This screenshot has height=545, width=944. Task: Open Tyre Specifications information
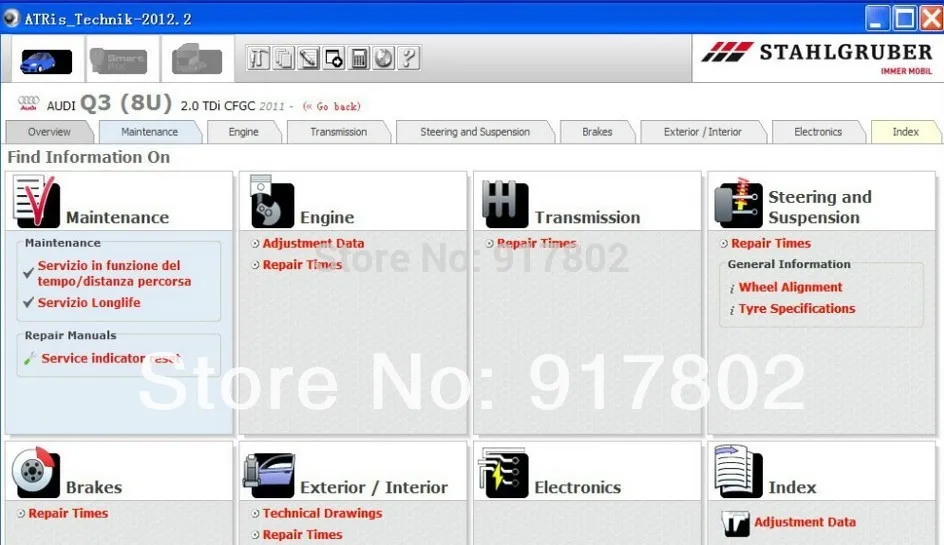click(796, 309)
